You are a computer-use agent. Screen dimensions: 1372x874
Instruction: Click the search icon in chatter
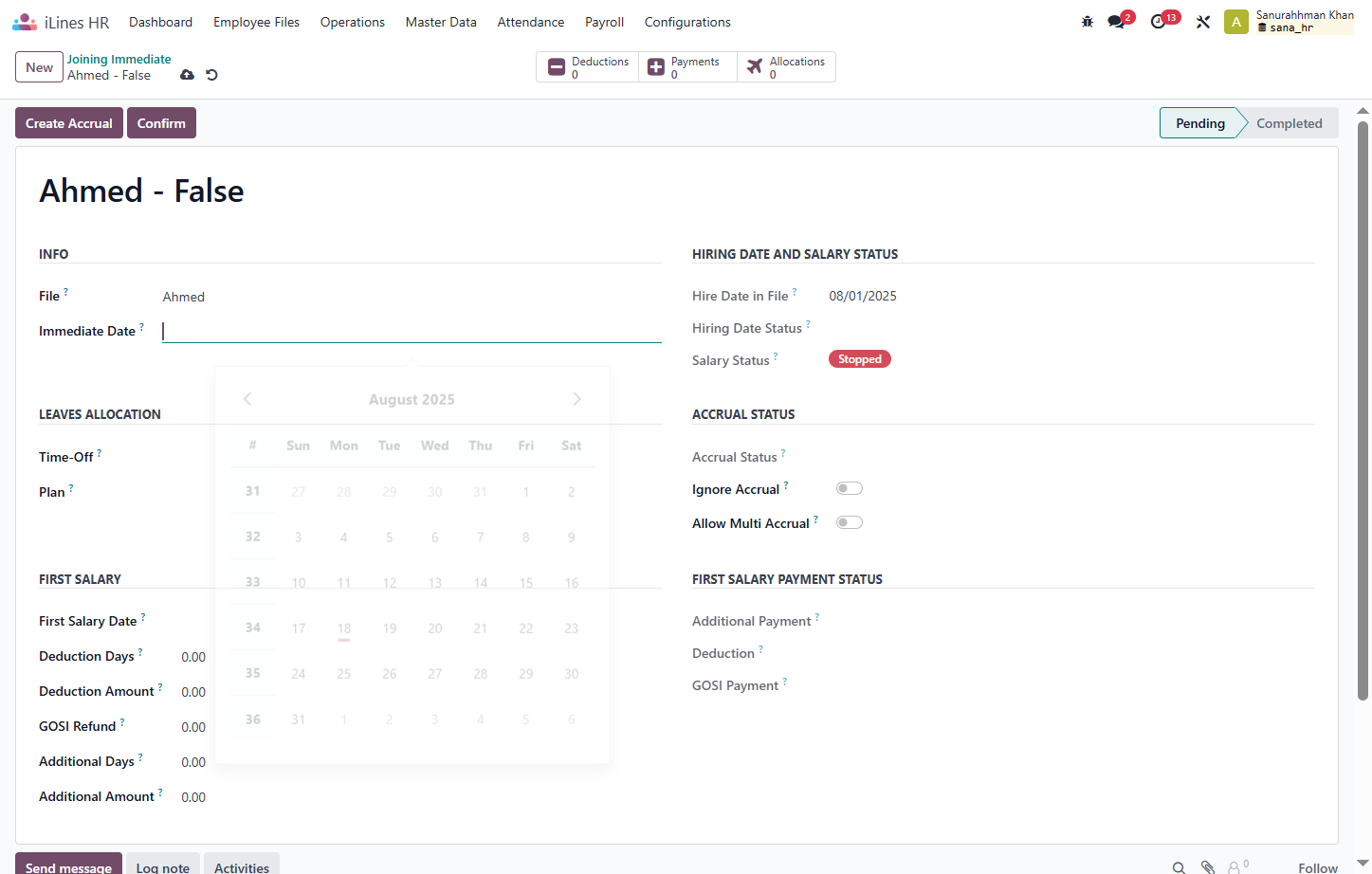click(x=1179, y=867)
